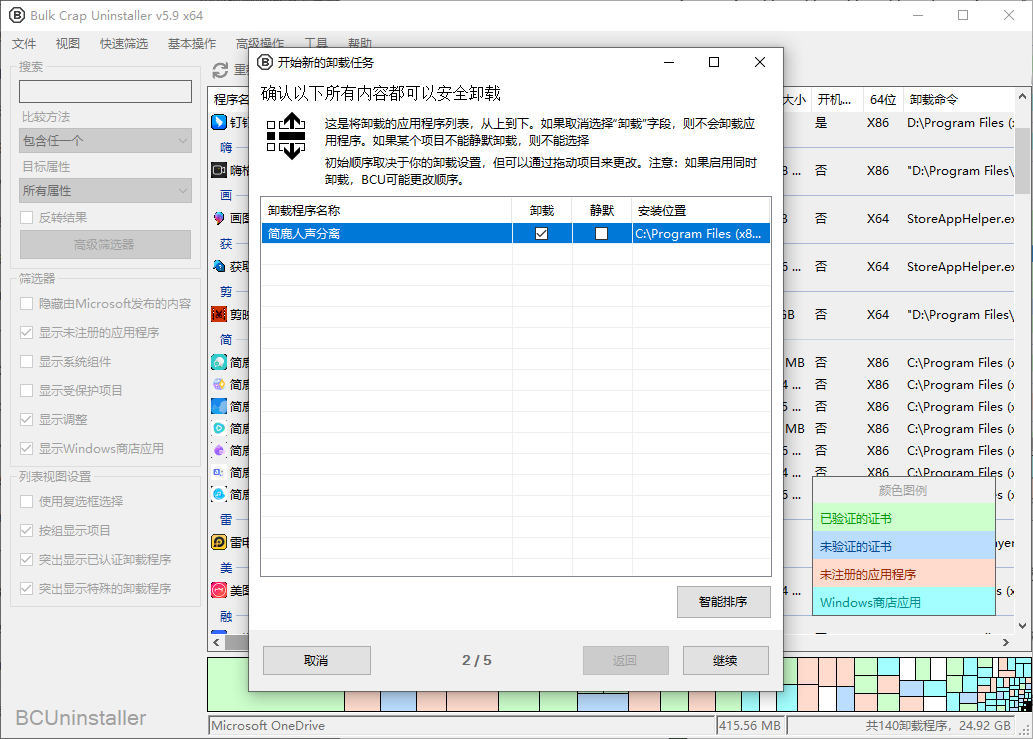Click the refresh icon above the program list
1033x739 pixels.
point(220,70)
